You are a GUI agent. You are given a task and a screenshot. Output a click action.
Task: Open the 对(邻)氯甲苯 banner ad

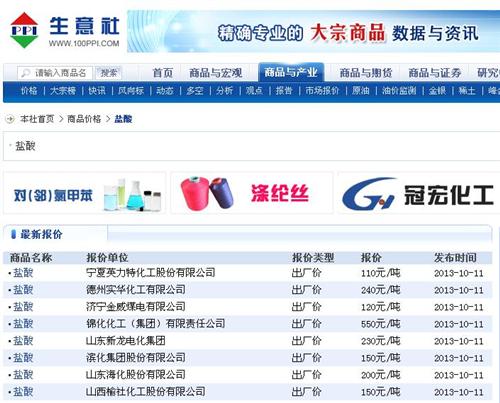[85, 193]
